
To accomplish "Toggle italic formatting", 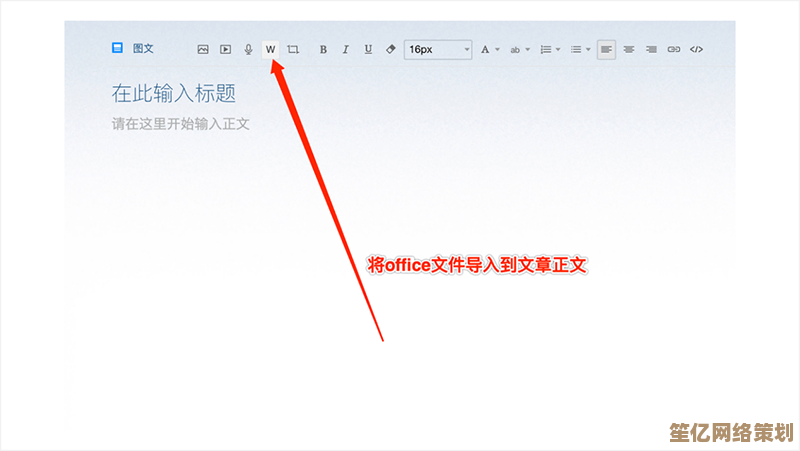I will pyautogui.click(x=345, y=49).
